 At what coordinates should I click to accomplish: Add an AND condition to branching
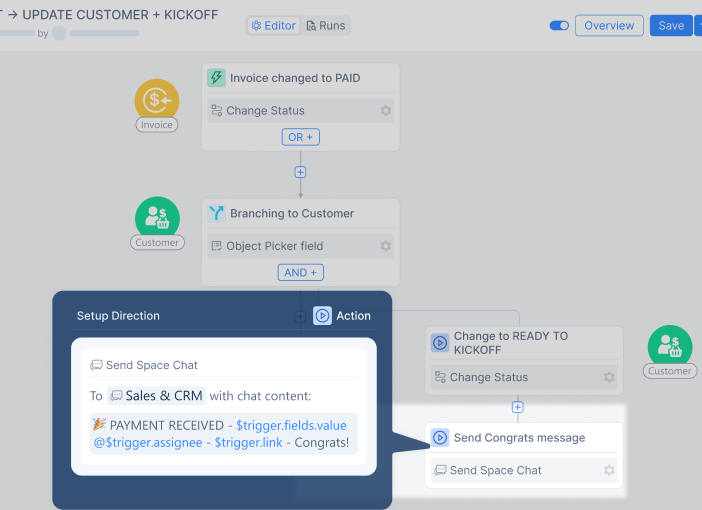300,272
